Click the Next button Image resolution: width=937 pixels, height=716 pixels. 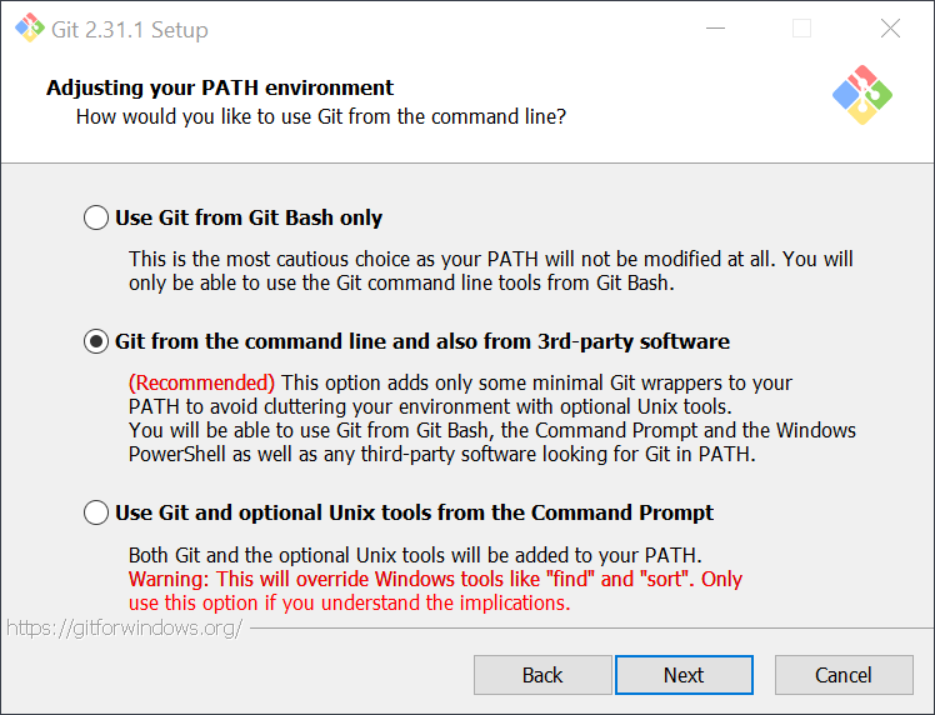684,675
